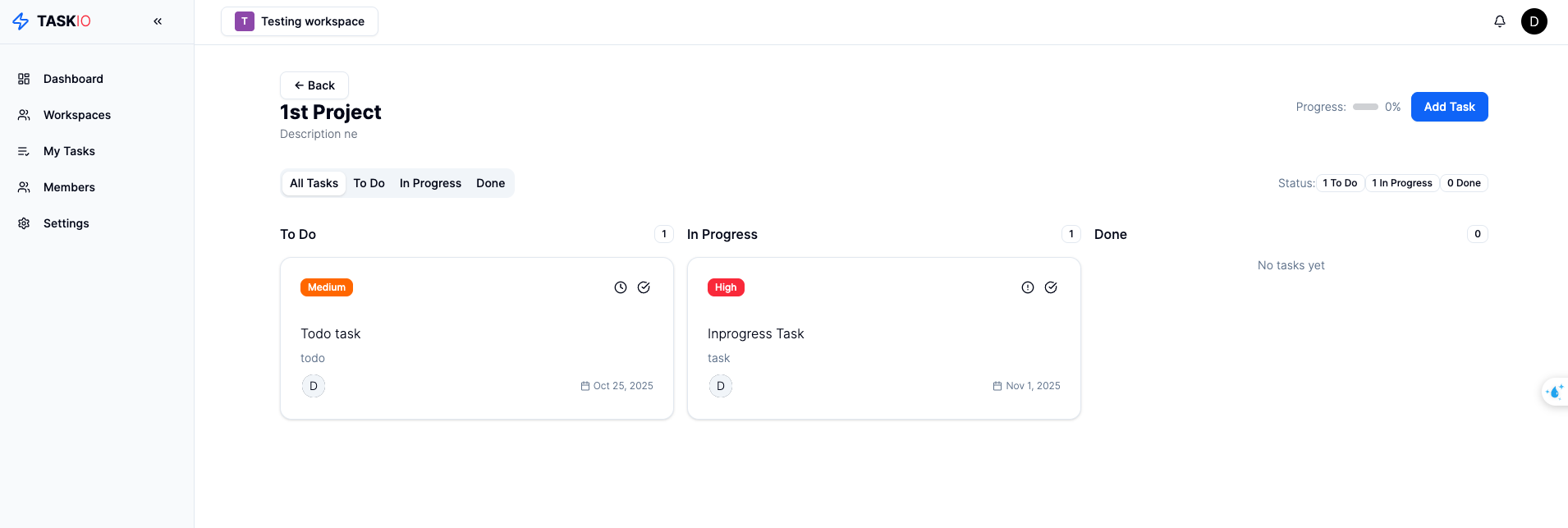Viewport: 1568px width, 528px height.
Task: Go to My Tasks page
Action: 97,151
